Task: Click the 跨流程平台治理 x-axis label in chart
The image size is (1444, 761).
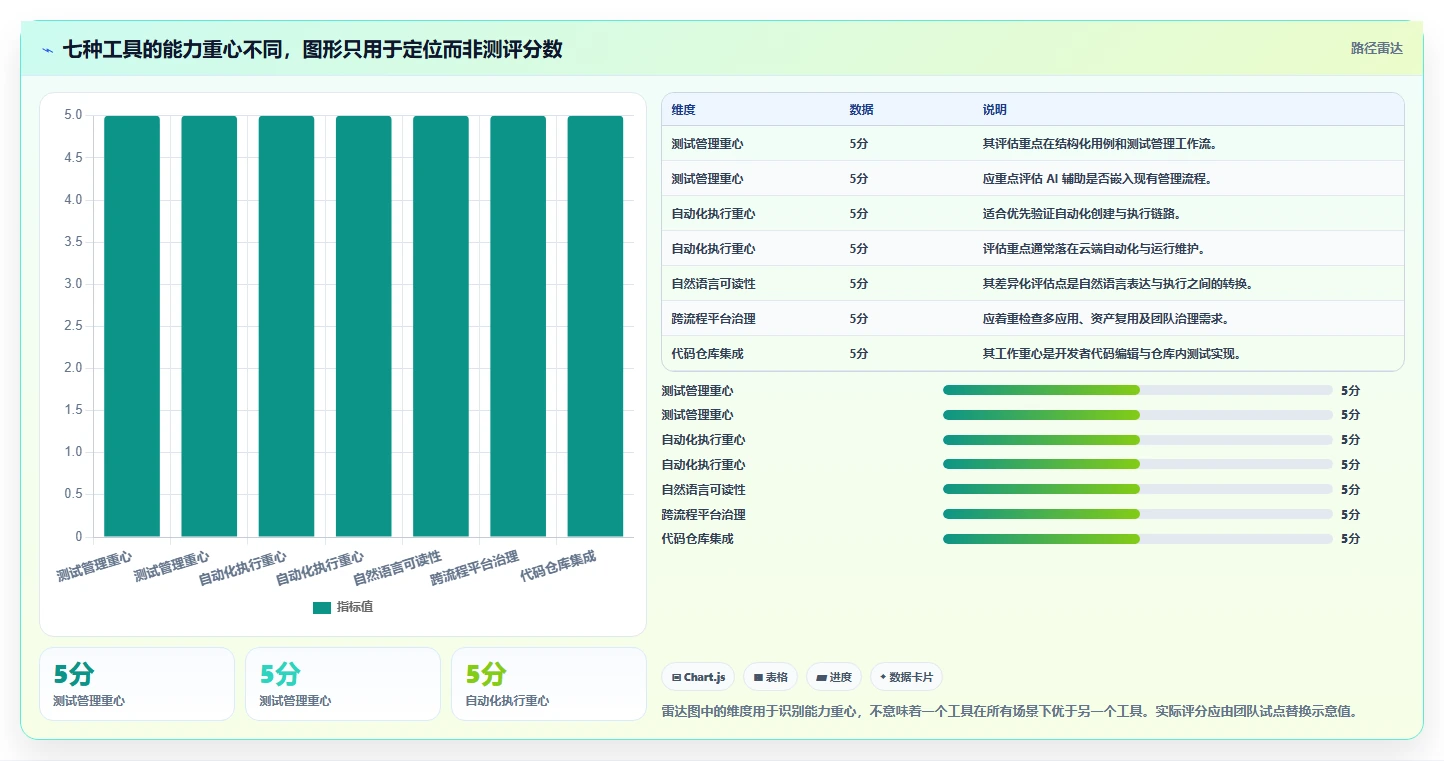Action: (x=475, y=568)
